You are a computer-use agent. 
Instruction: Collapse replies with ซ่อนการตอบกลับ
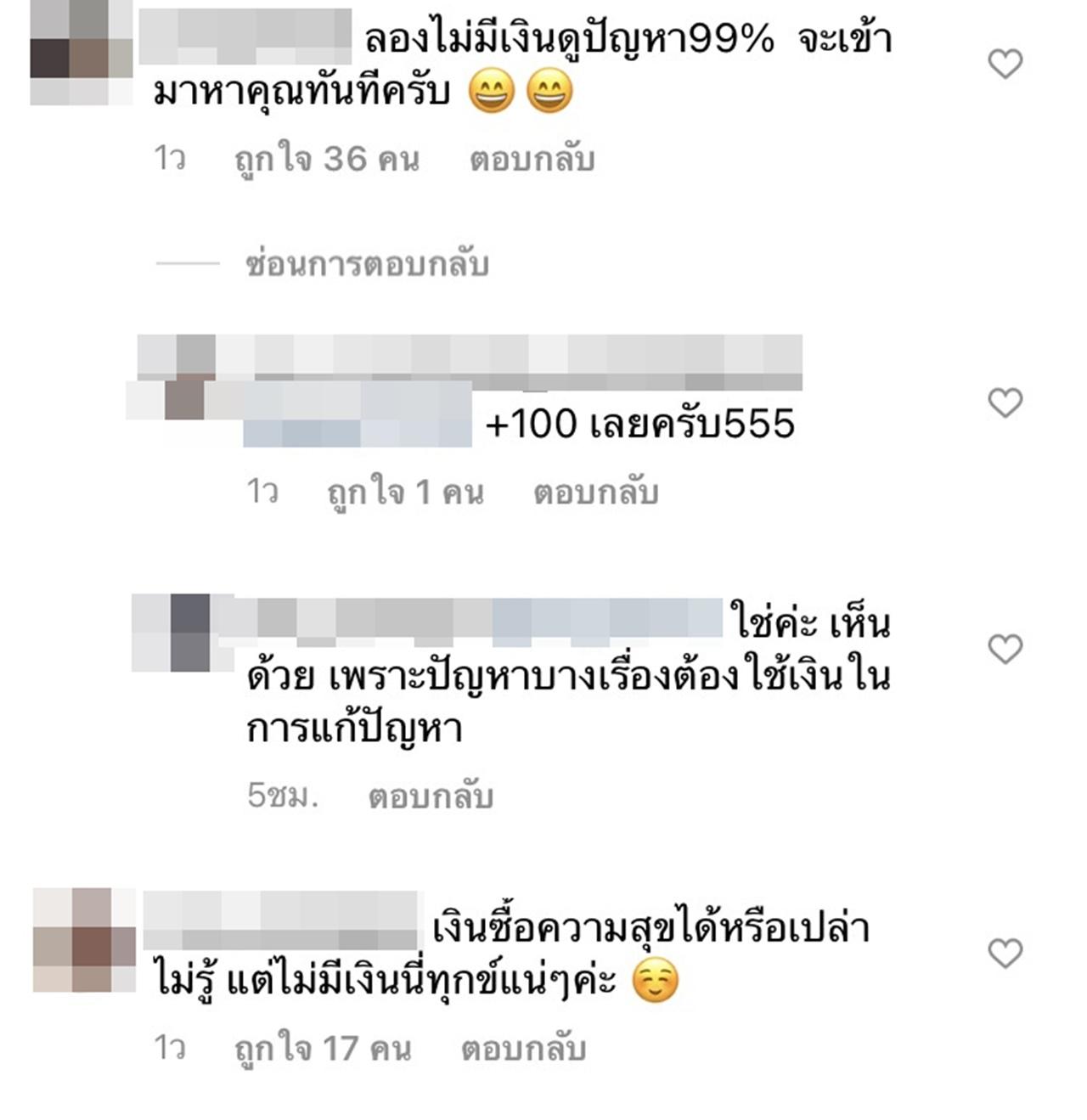[367, 265]
